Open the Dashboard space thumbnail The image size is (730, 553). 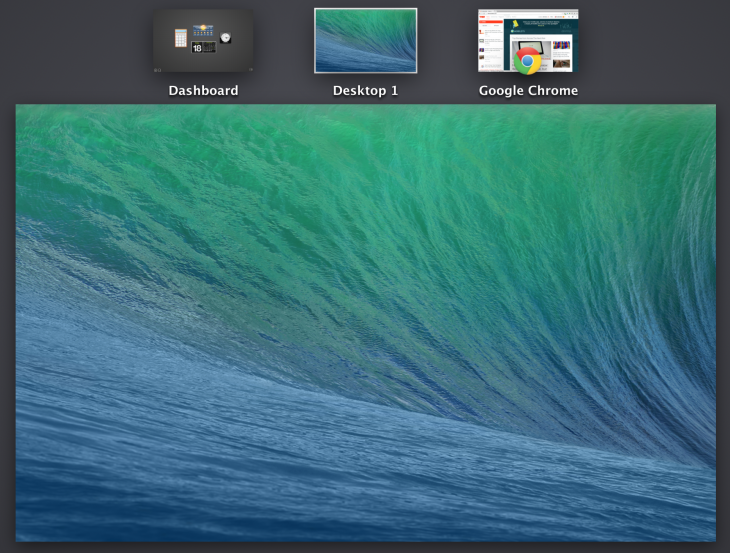click(x=203, y=41)
